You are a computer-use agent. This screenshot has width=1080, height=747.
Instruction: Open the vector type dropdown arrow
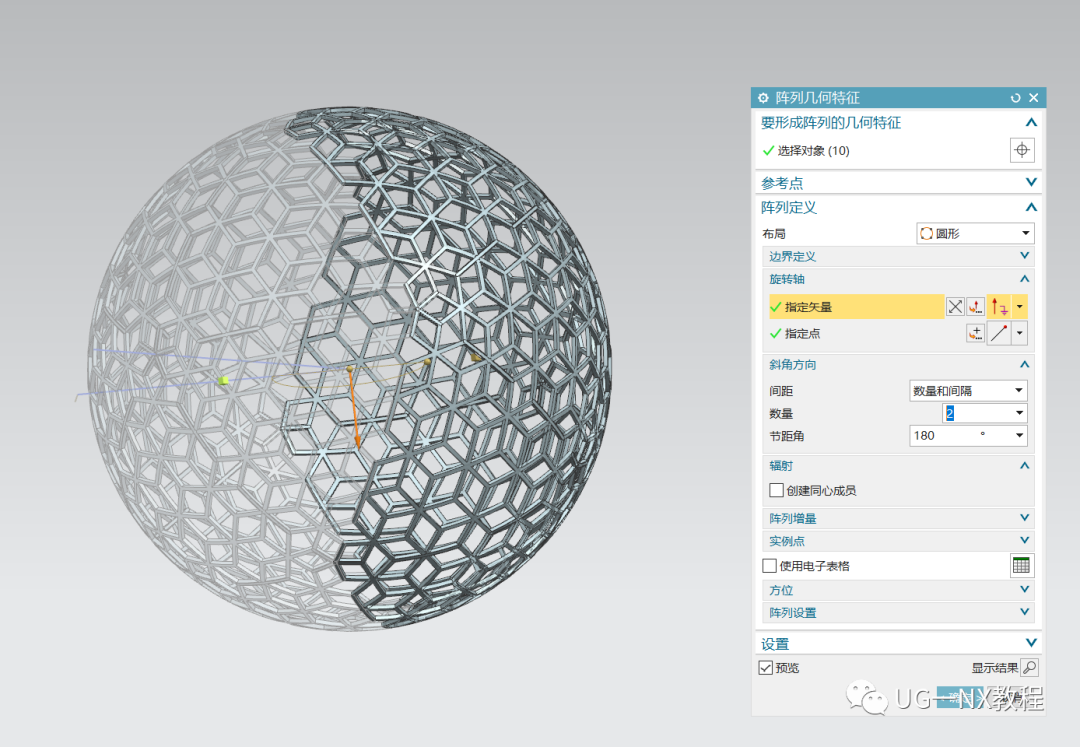tap(1019, 307)
